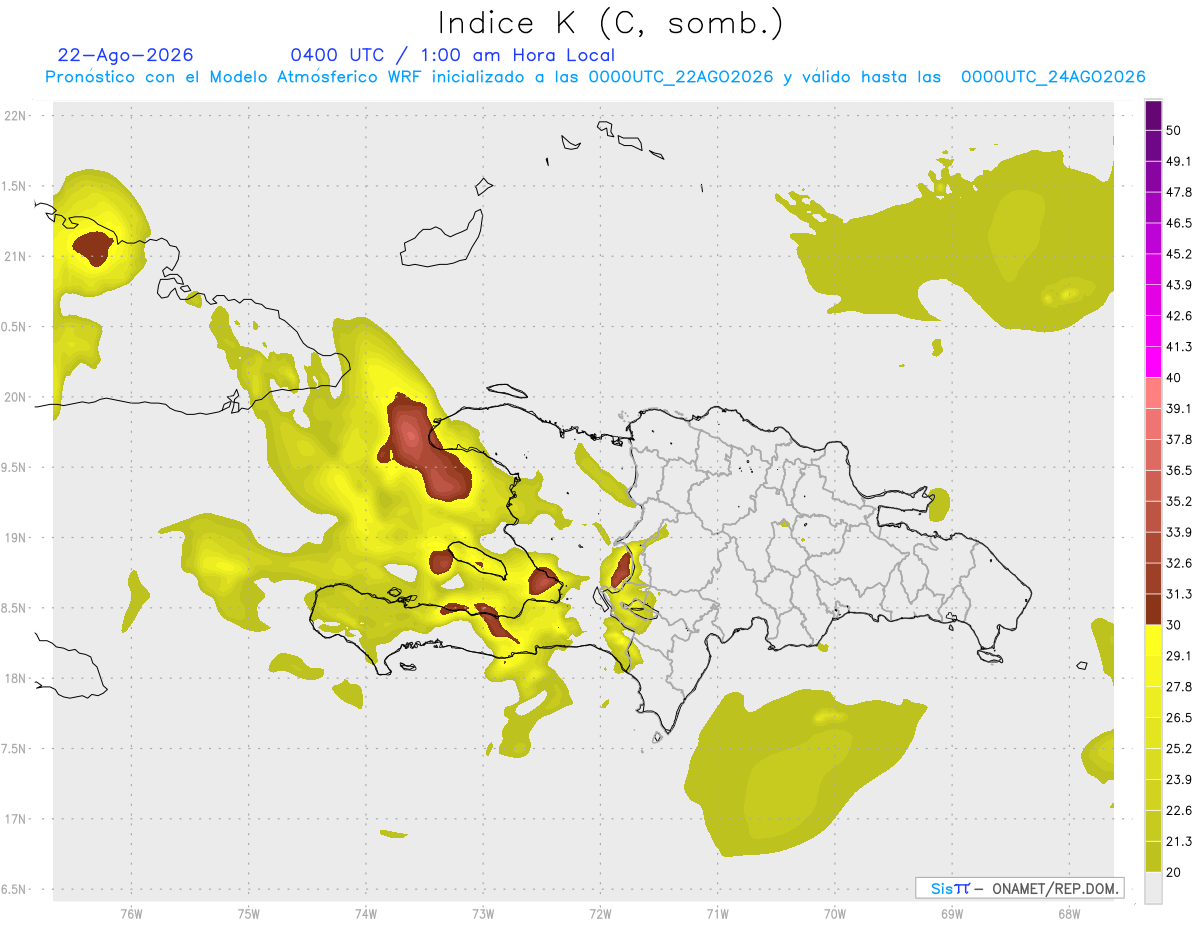Click the date label "22-Ago-2026"
1200x927 pixels.
coord(126,55)
